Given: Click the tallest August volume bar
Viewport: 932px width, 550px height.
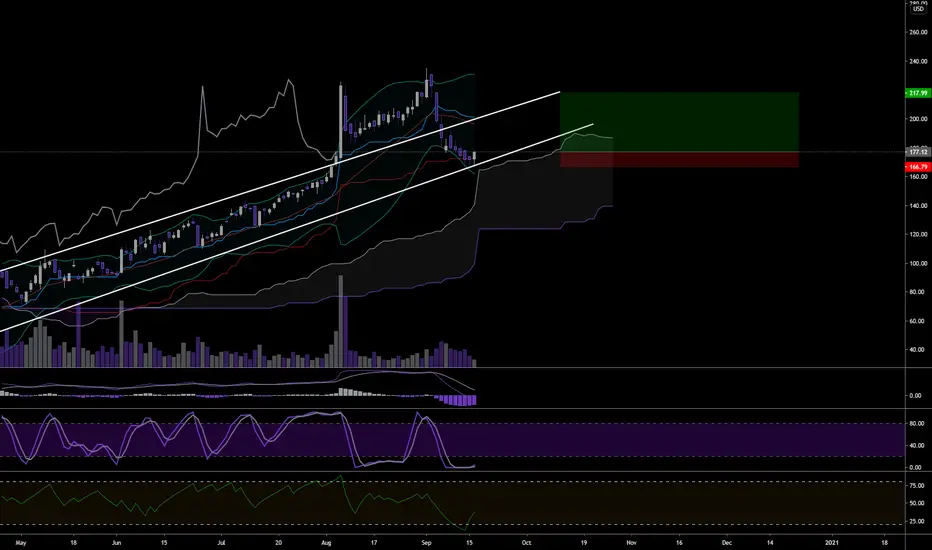Looking at the screenshot, I should coord(341,321).
